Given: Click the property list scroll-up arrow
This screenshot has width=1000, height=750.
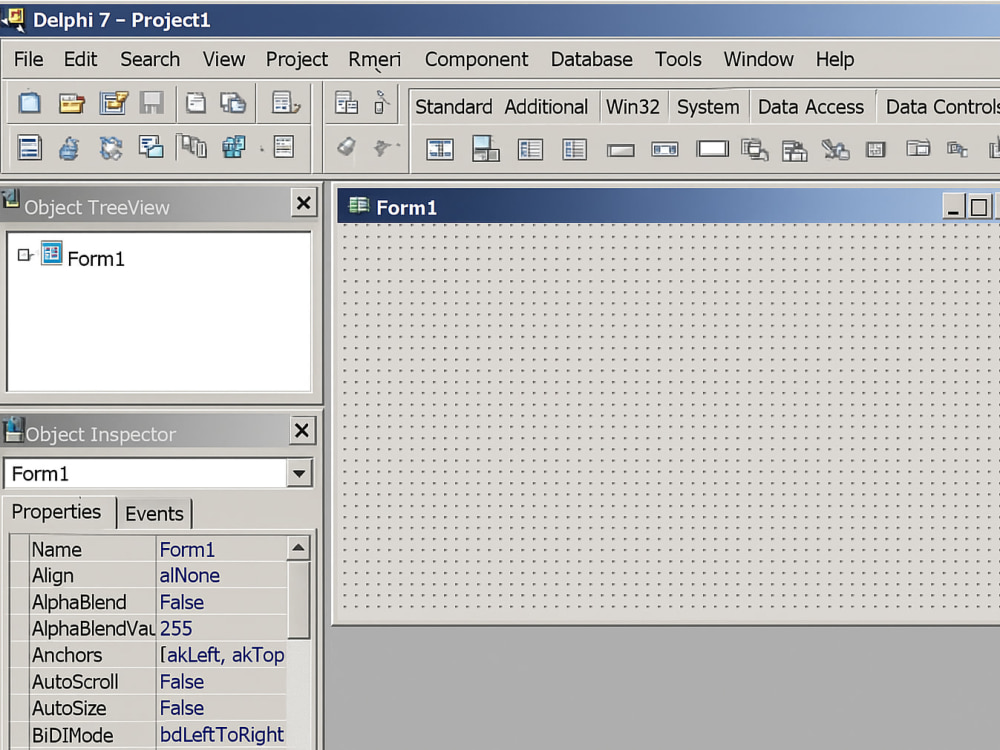Looking at the screenshot, I should pos(298,548).
